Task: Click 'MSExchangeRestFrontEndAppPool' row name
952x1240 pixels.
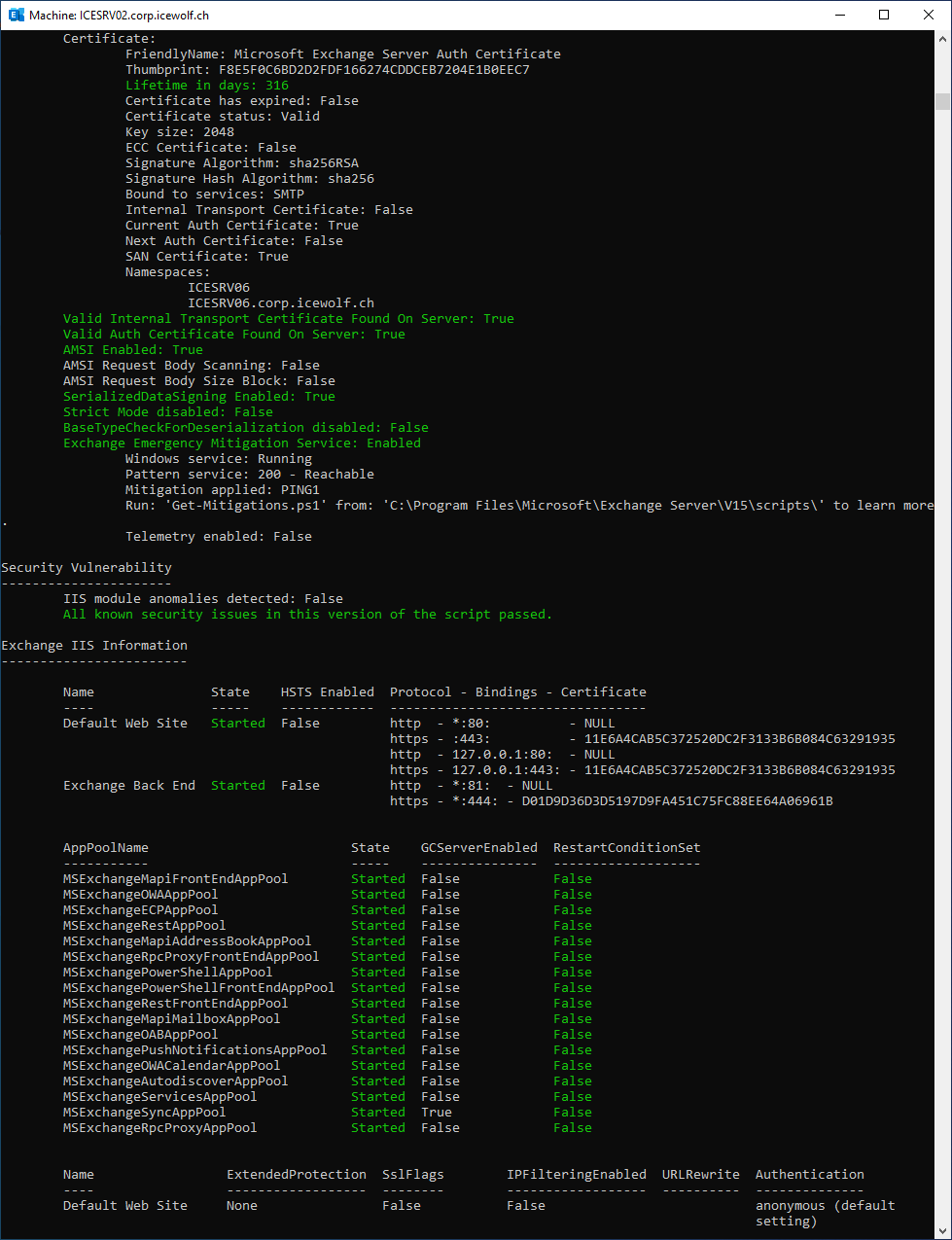Action: click(x=176, y=1004)
